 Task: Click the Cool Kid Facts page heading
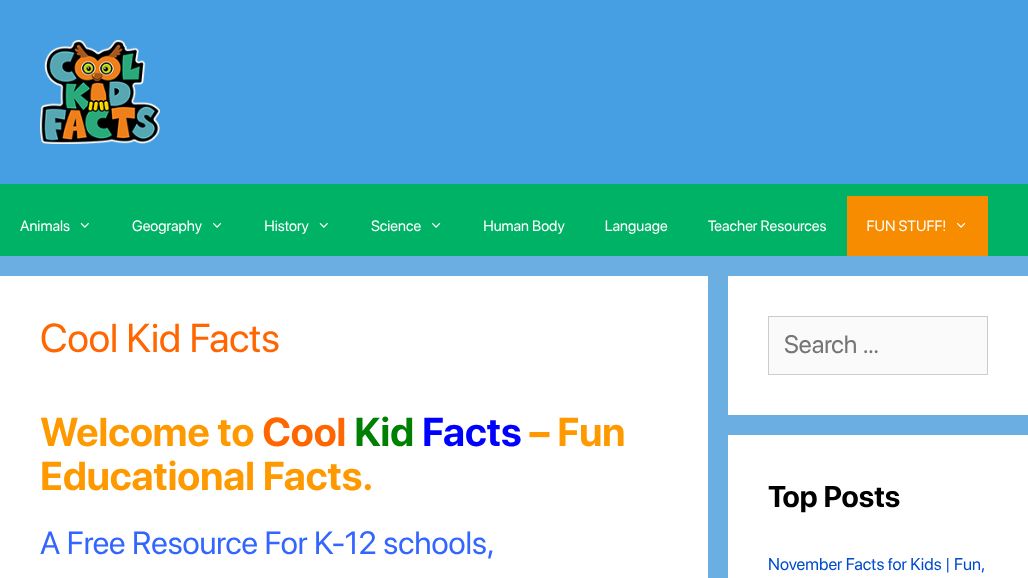tap(159, 339)
